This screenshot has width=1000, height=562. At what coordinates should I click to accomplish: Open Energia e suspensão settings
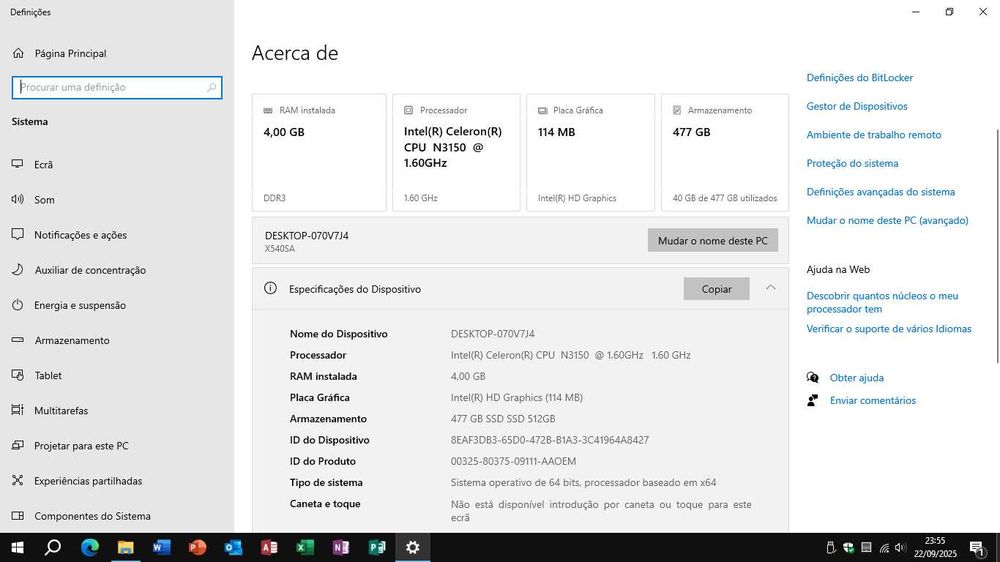[x=80, y=305]
